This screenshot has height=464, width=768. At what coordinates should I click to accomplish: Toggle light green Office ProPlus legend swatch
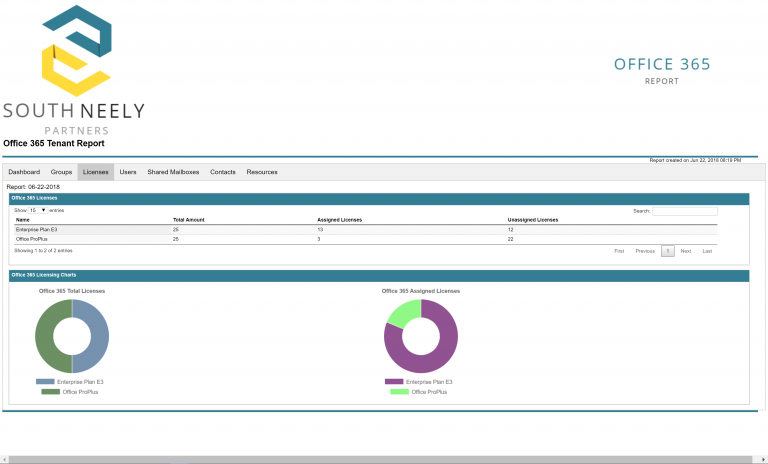coord(399,391)
